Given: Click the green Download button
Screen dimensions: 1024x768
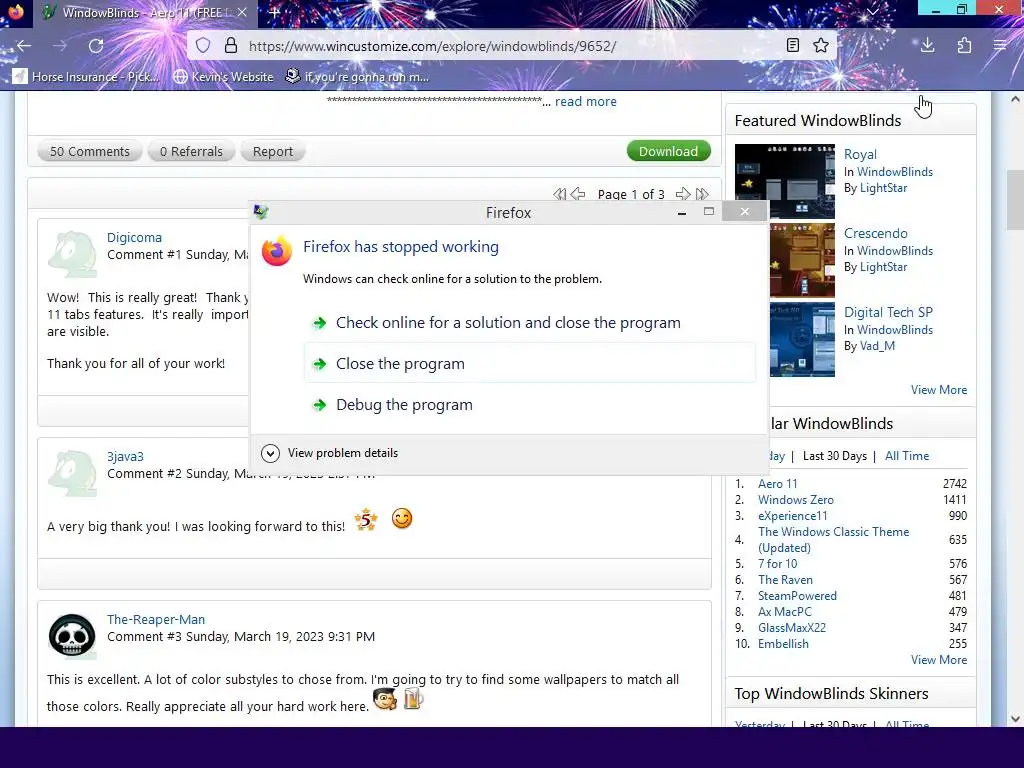Looking at the screenshot, I should tap(668, 152).
